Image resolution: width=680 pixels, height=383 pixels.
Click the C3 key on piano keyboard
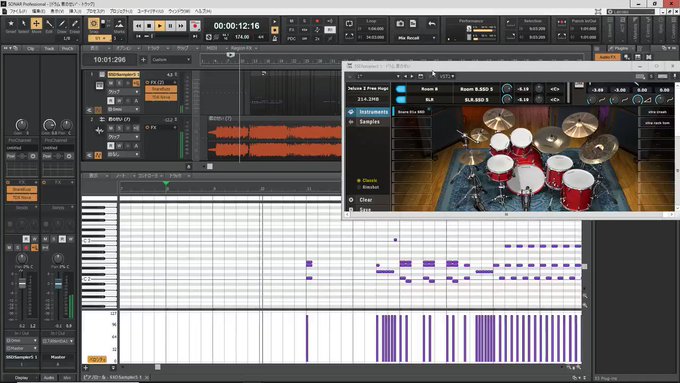[x=99, y=241]
